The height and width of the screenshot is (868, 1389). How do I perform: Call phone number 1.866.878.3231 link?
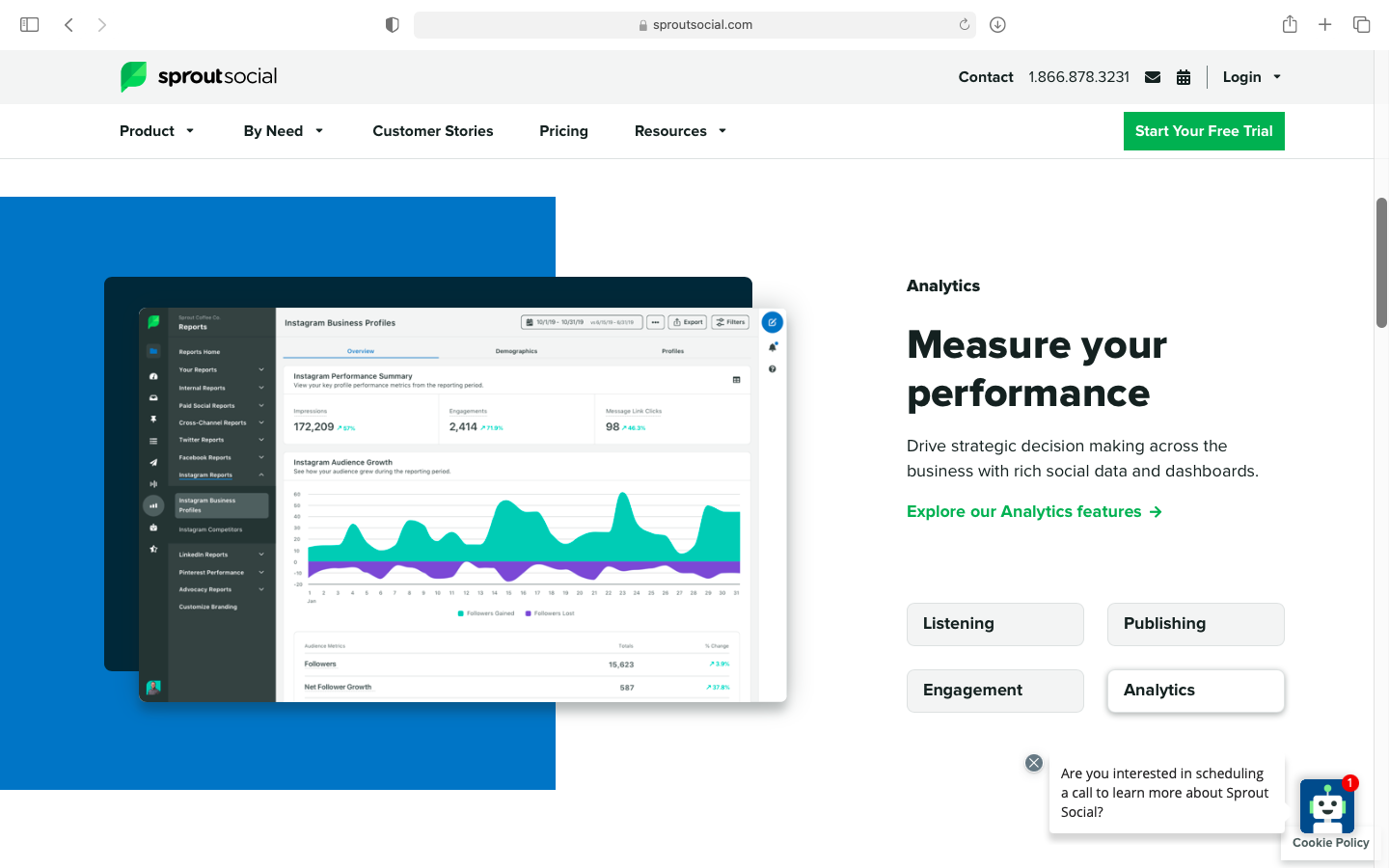(x=1078, y=77)
